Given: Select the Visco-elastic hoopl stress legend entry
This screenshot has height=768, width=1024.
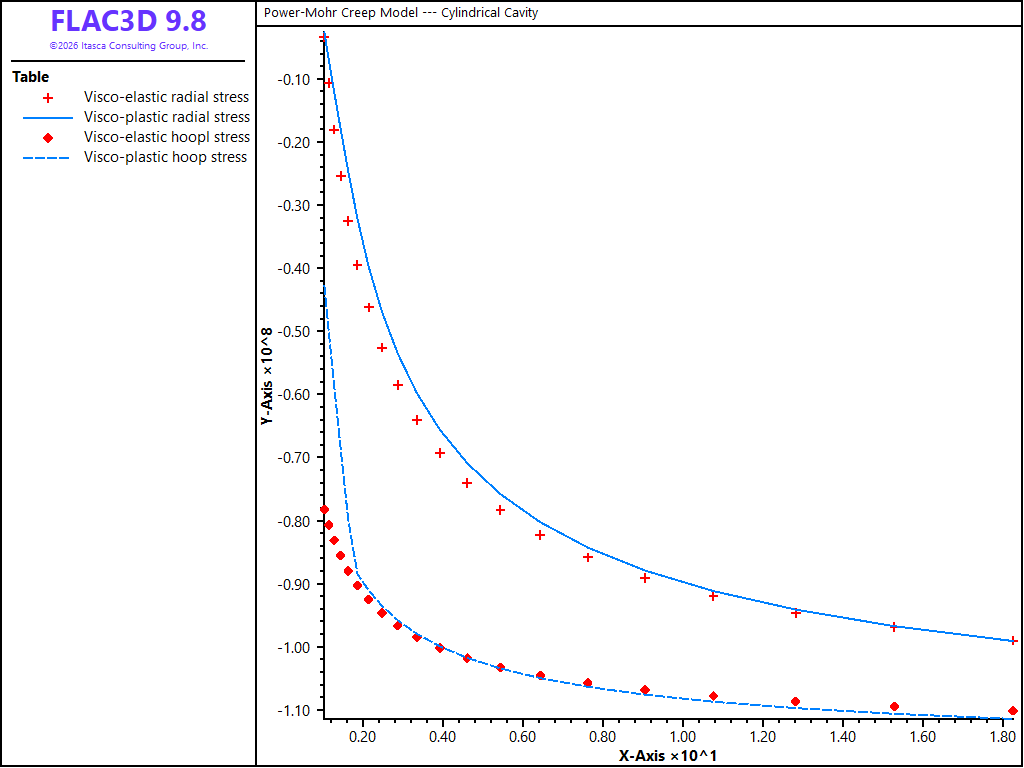Looking at the screenshot, I should click(167, 137).
